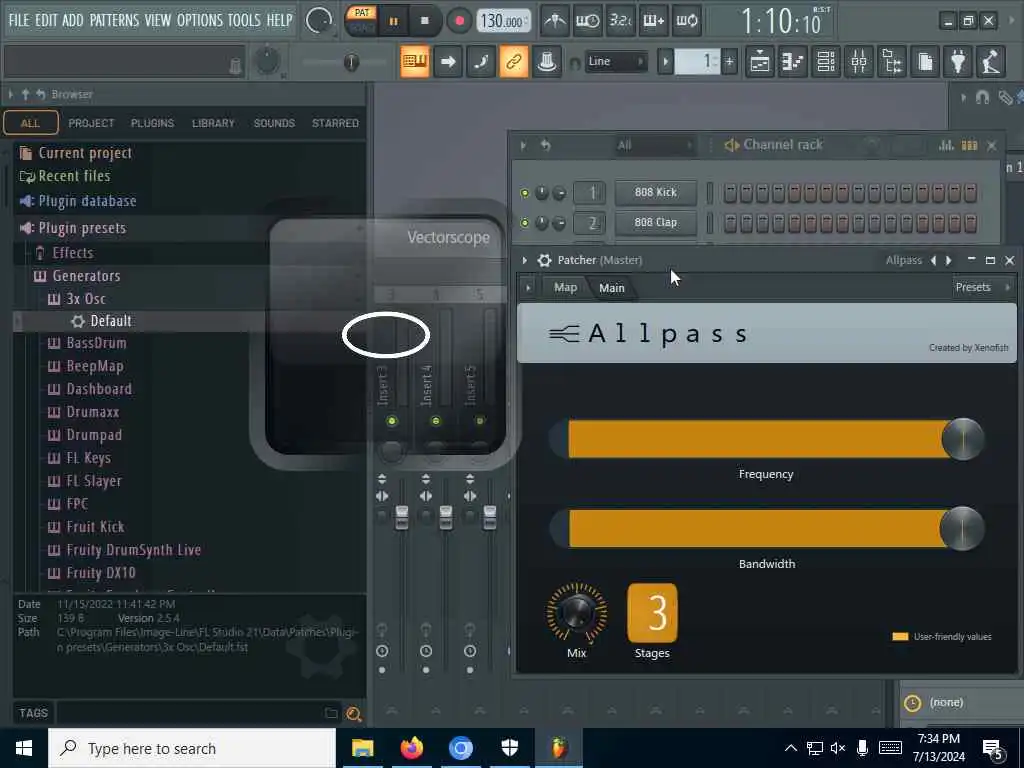Click the undo arrow in Channel rack header
Screen dimensions: 1024x768
pyautogui.click(x=545, y=145)
